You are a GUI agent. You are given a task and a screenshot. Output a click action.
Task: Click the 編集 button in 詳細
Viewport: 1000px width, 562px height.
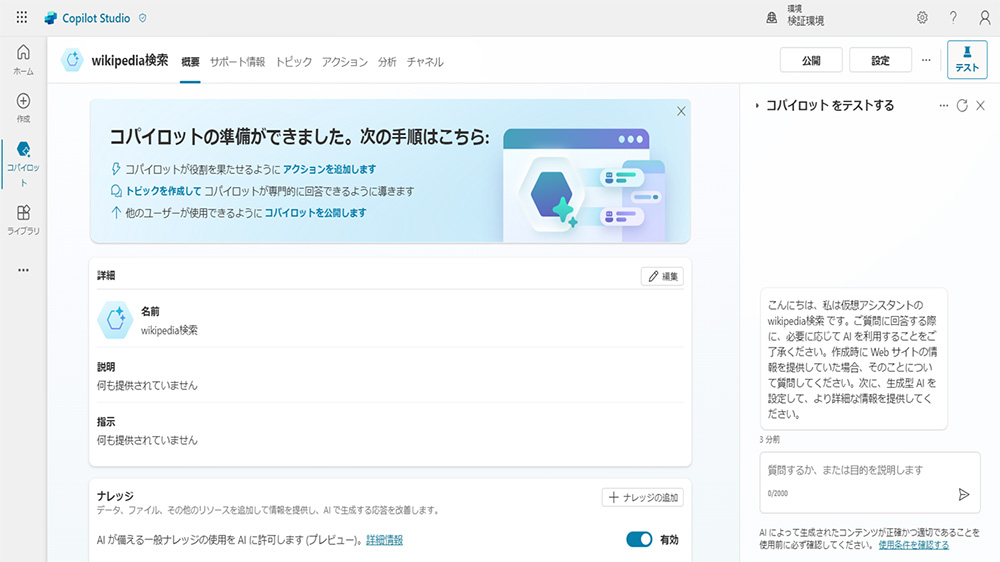click(x=662, y=276)
